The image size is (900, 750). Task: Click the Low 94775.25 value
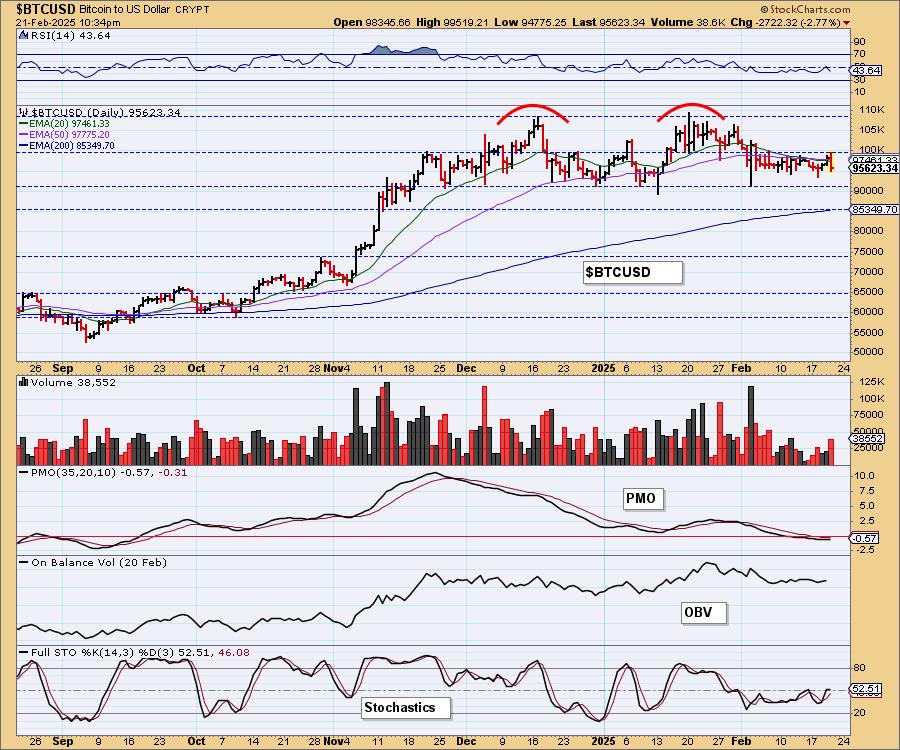pos(530,22)
